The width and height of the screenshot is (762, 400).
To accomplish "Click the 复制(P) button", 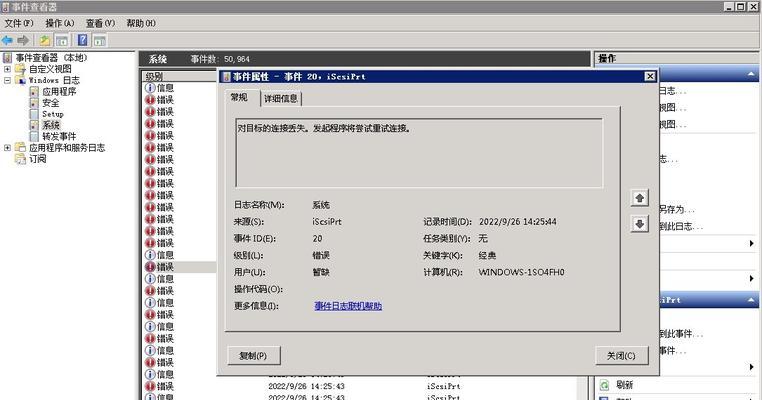I will 254,356.
